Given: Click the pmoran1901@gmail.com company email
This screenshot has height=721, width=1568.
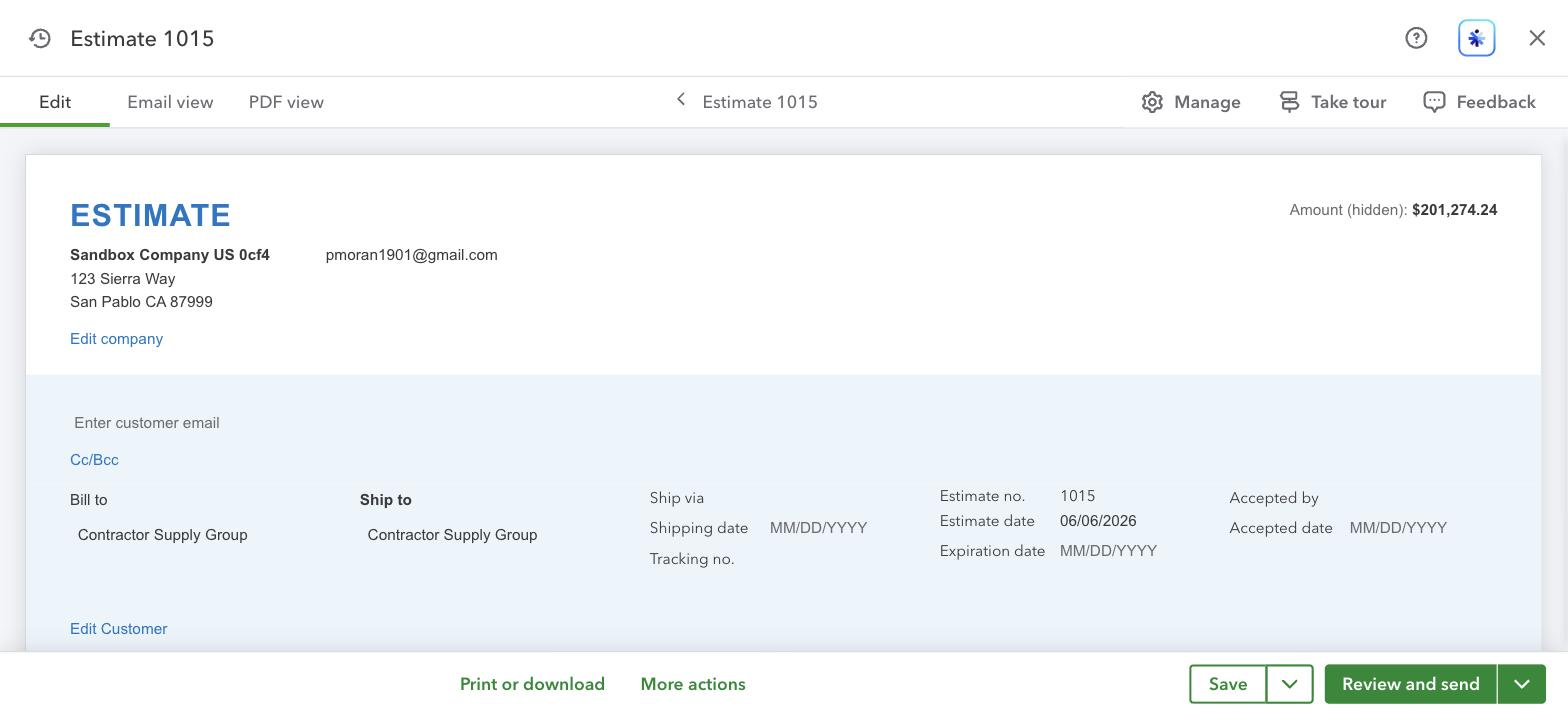Looking at the screenshot, I should point(412,255).
